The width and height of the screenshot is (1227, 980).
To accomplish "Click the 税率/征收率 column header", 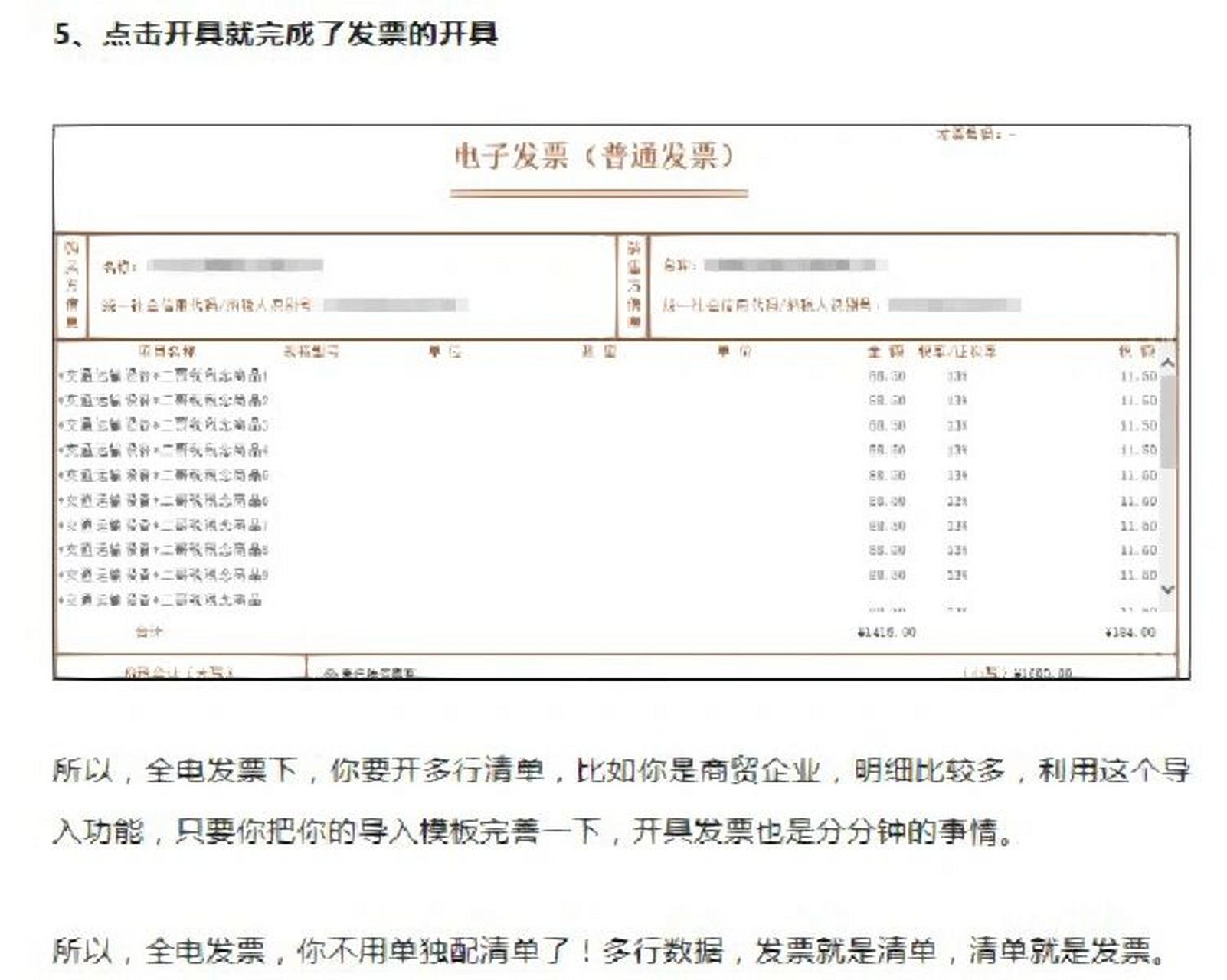I will click(x=957, y=351).
